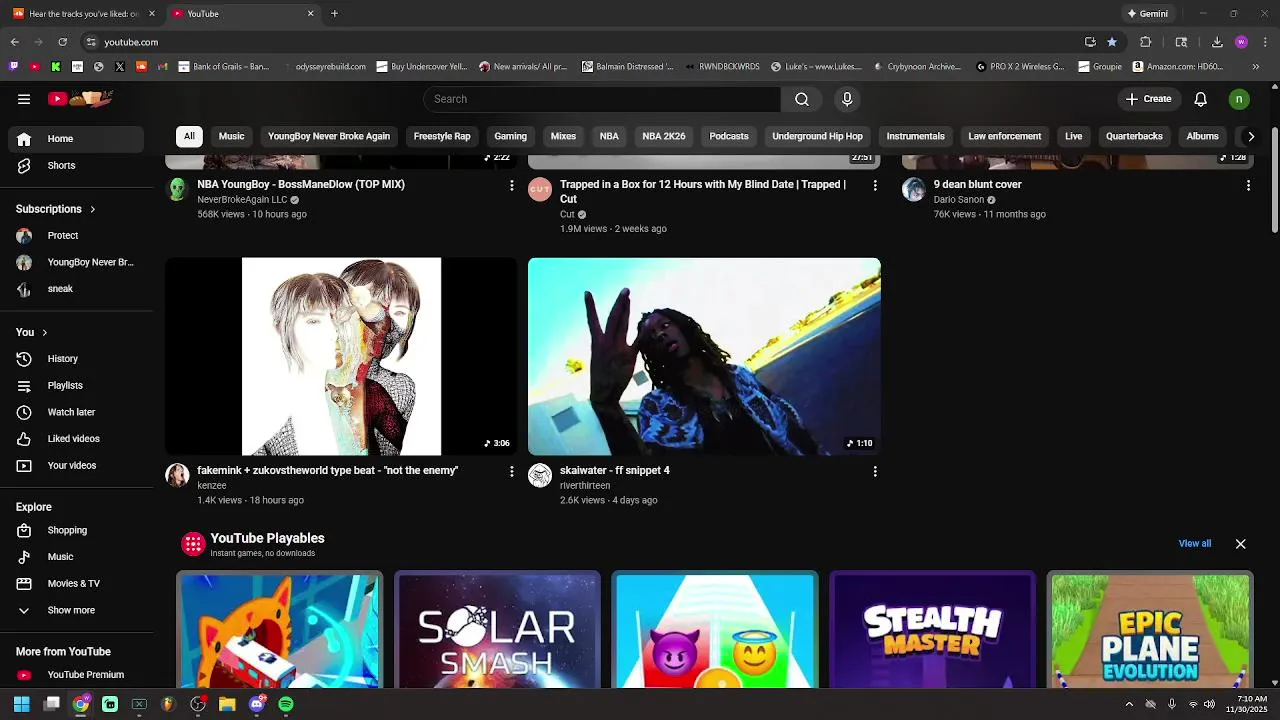The image size is (1280, 720).
Task: Reload the page with refresh button
Action: point(62,42)
